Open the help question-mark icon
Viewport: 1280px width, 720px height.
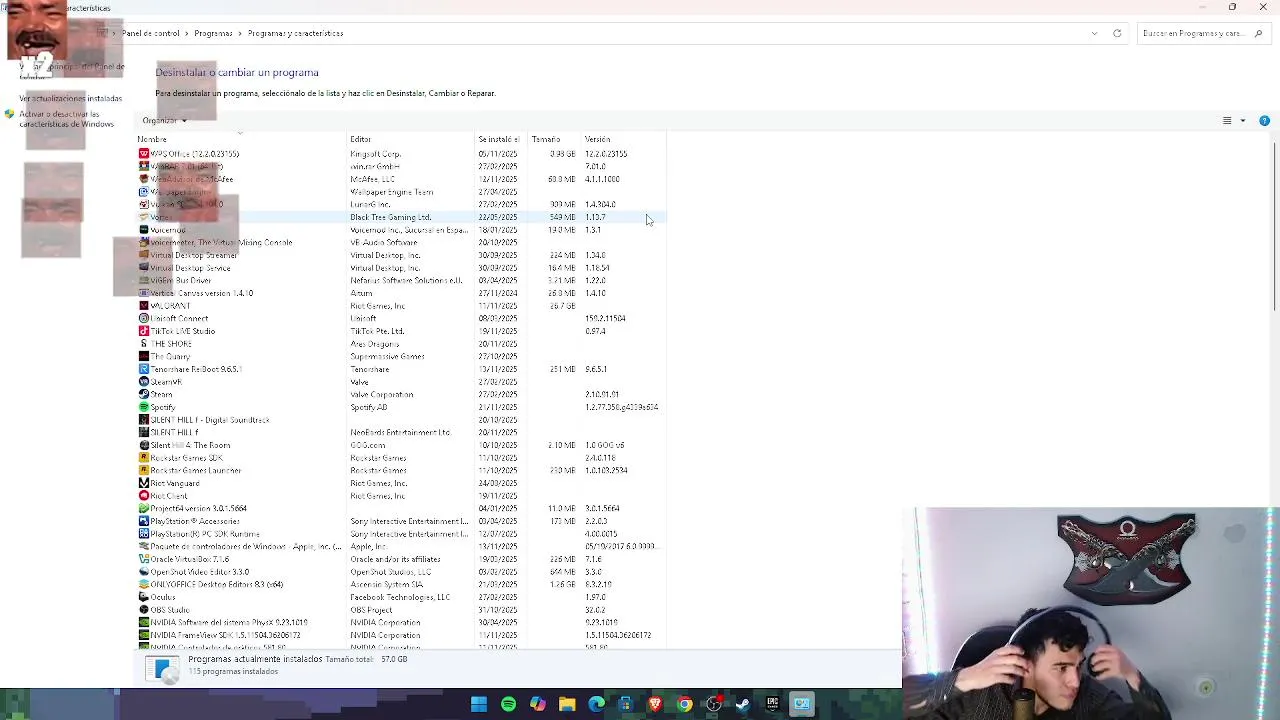pos(1264,121)
